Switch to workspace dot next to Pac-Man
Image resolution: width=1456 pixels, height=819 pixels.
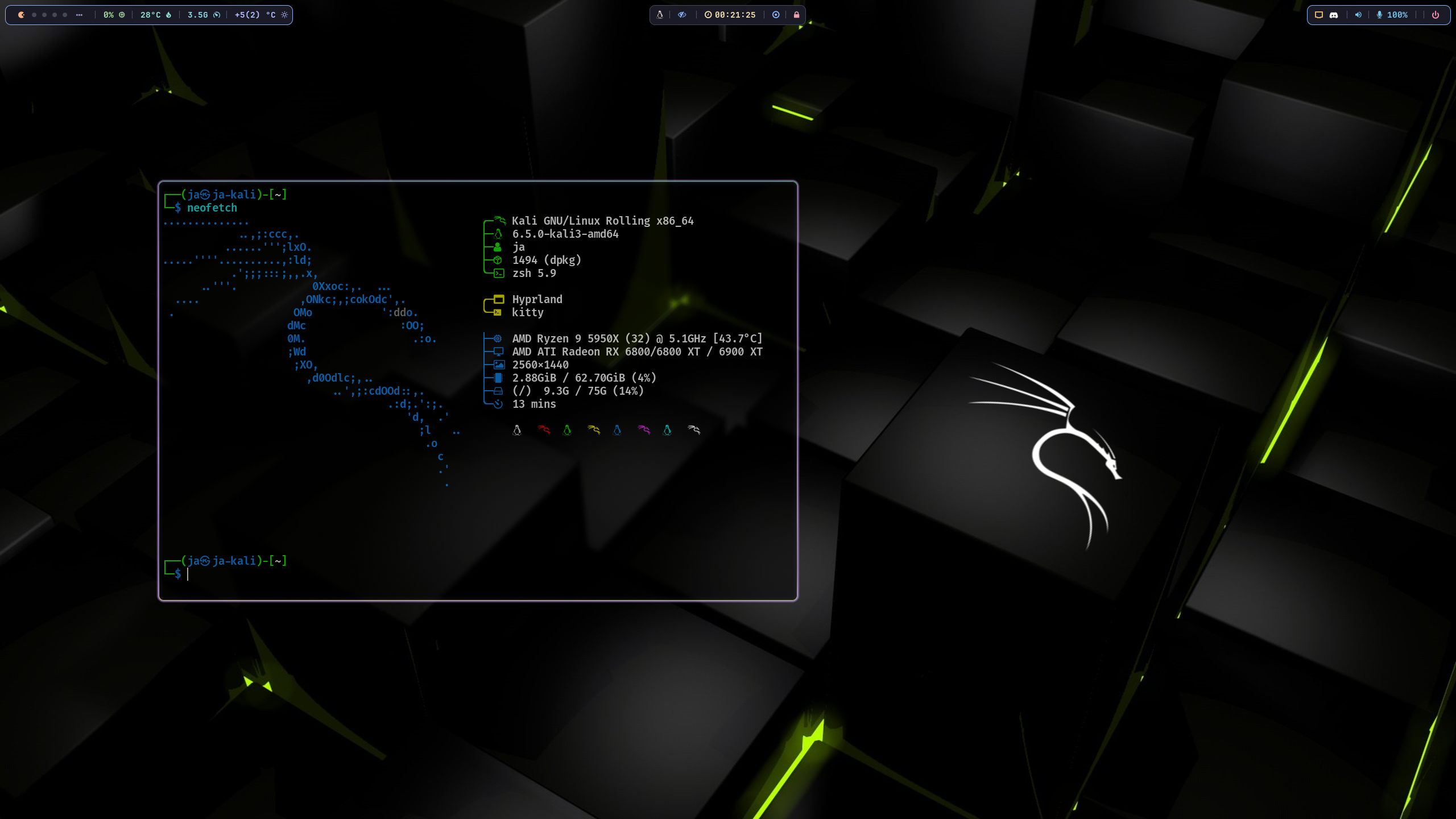click(x=34, y=15)
